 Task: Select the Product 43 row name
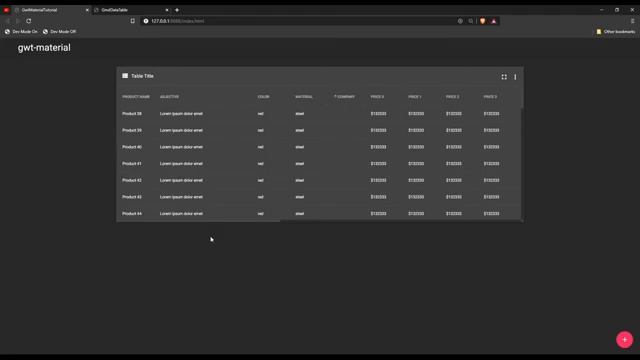132,197
